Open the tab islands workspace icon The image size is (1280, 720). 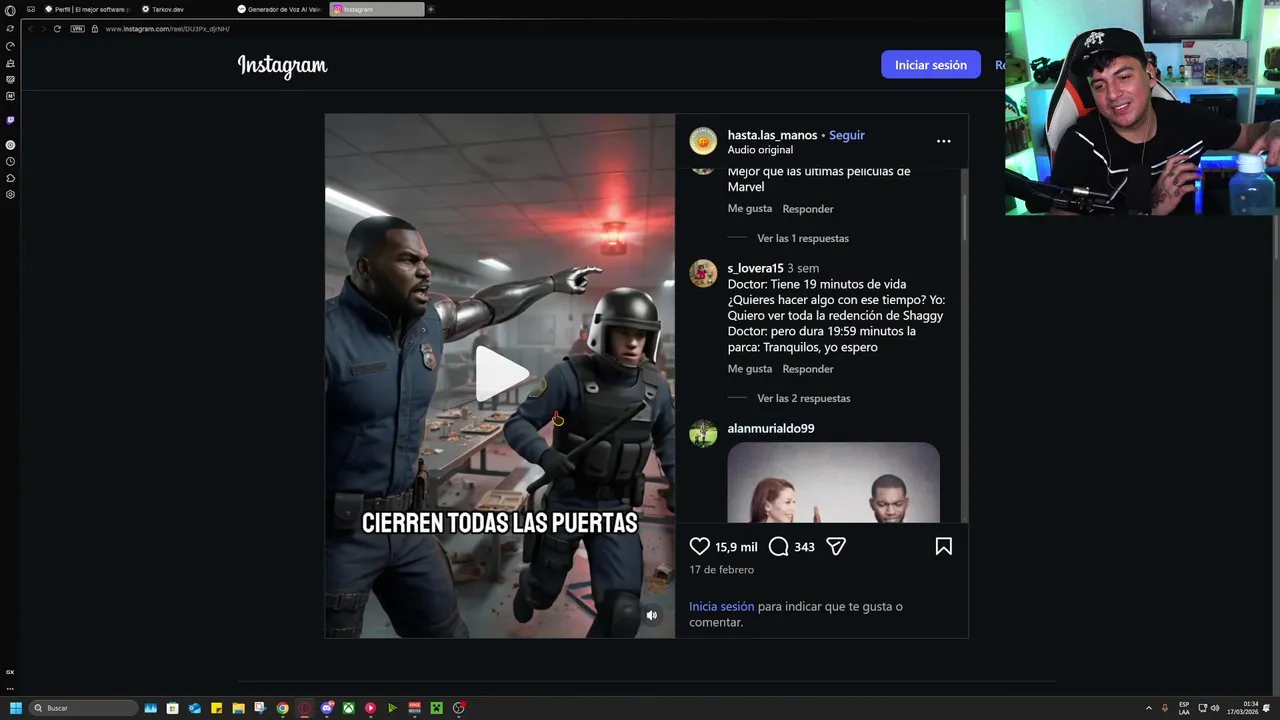tap(30, 9)
